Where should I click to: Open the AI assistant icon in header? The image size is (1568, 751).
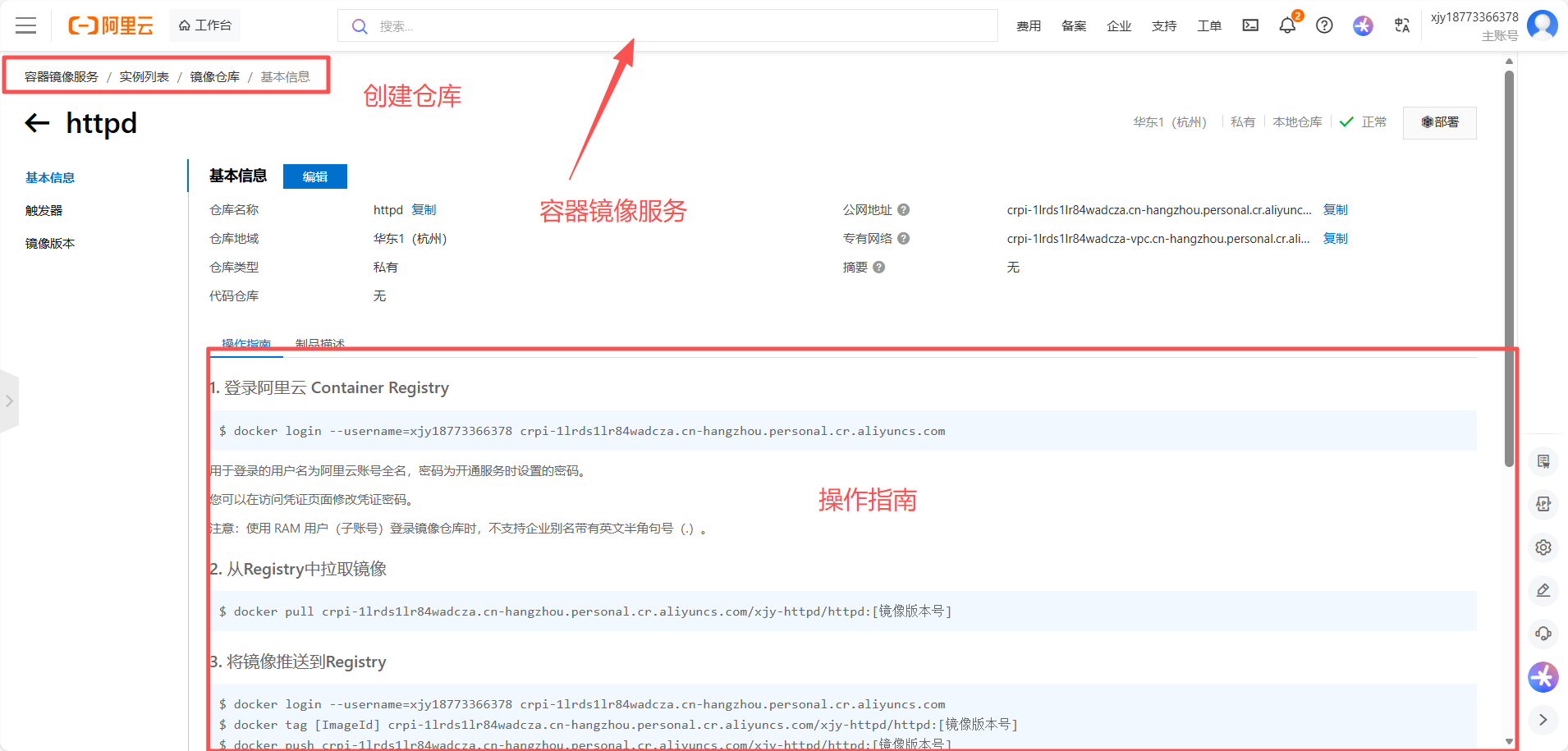click(x=1363, y=25)
